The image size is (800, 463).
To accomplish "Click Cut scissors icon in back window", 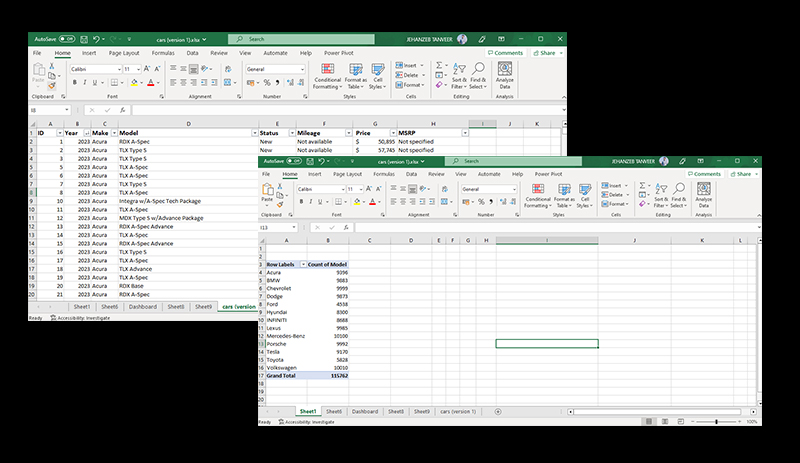I will (x=52, y=66).
